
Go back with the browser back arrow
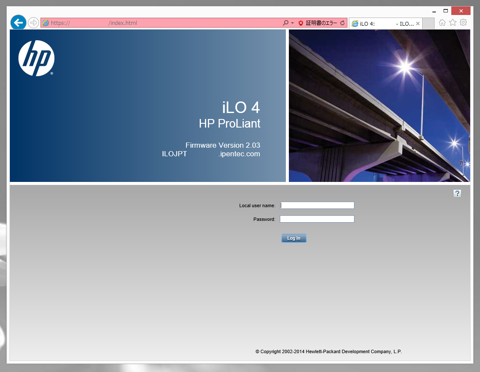(18, 23)
